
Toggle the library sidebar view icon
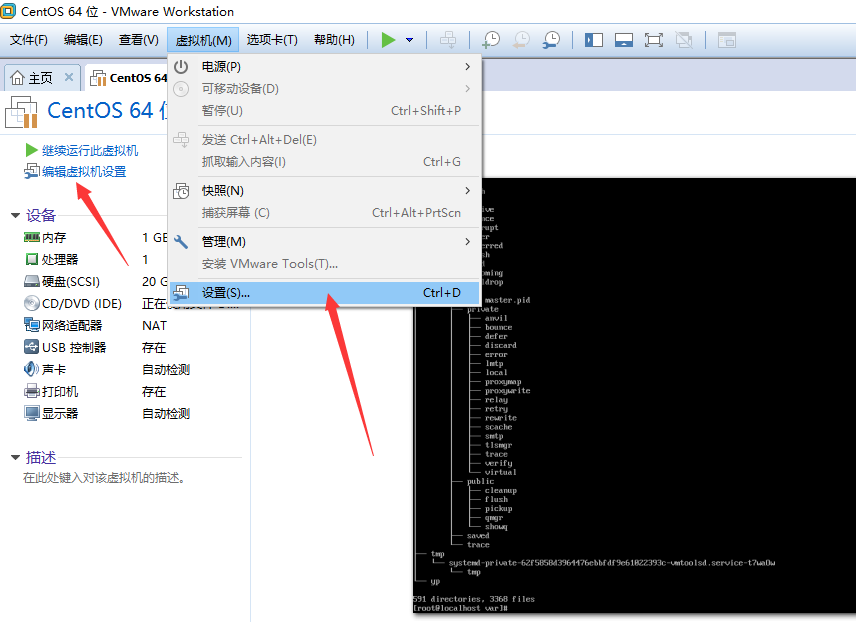(x=593, y=40)
